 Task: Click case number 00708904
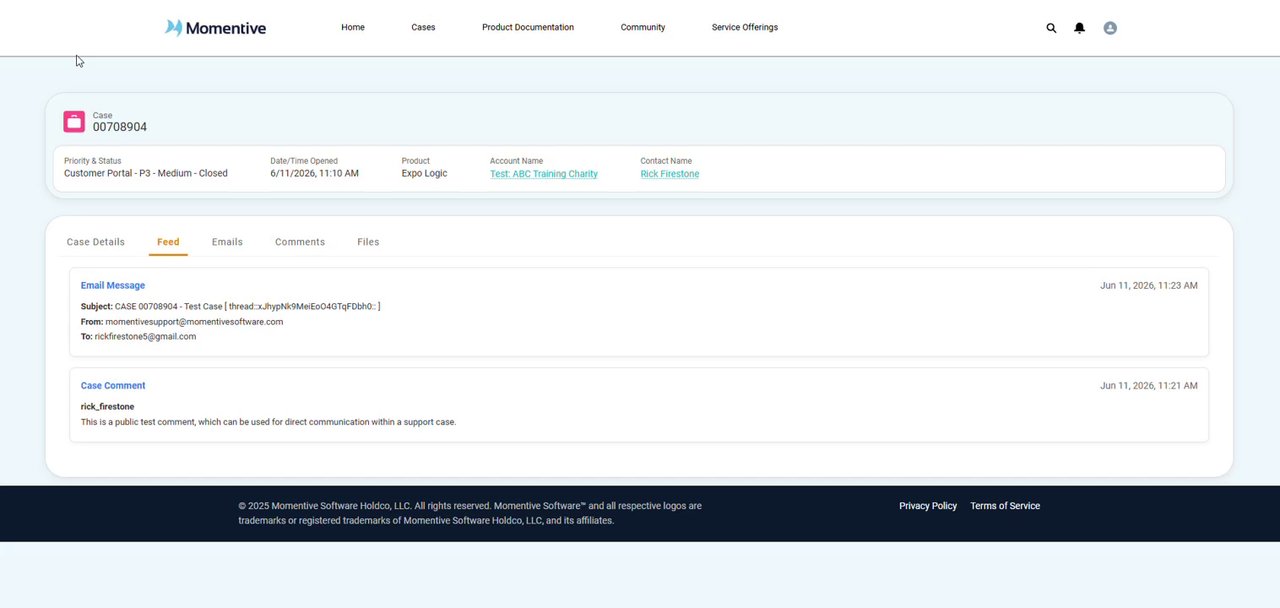point(120,127)
